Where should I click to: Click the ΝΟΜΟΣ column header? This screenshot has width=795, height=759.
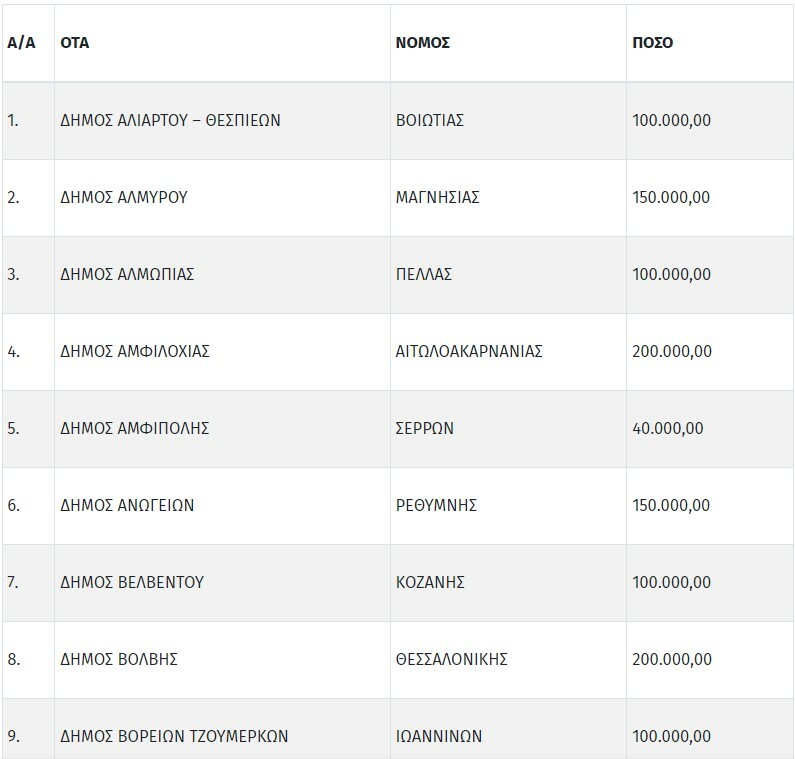click(423, 44)
